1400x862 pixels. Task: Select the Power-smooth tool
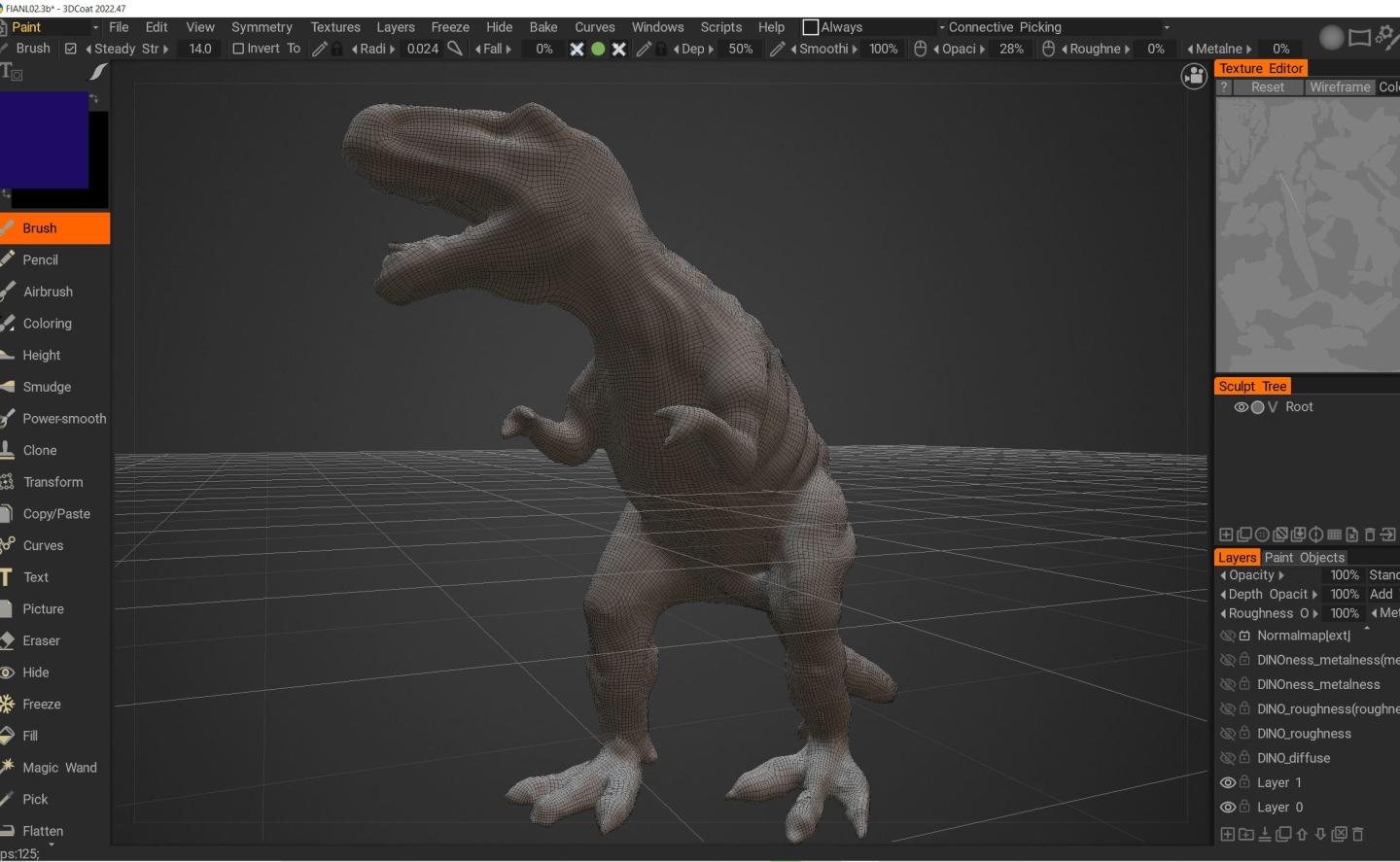click(x=54, y=419)
